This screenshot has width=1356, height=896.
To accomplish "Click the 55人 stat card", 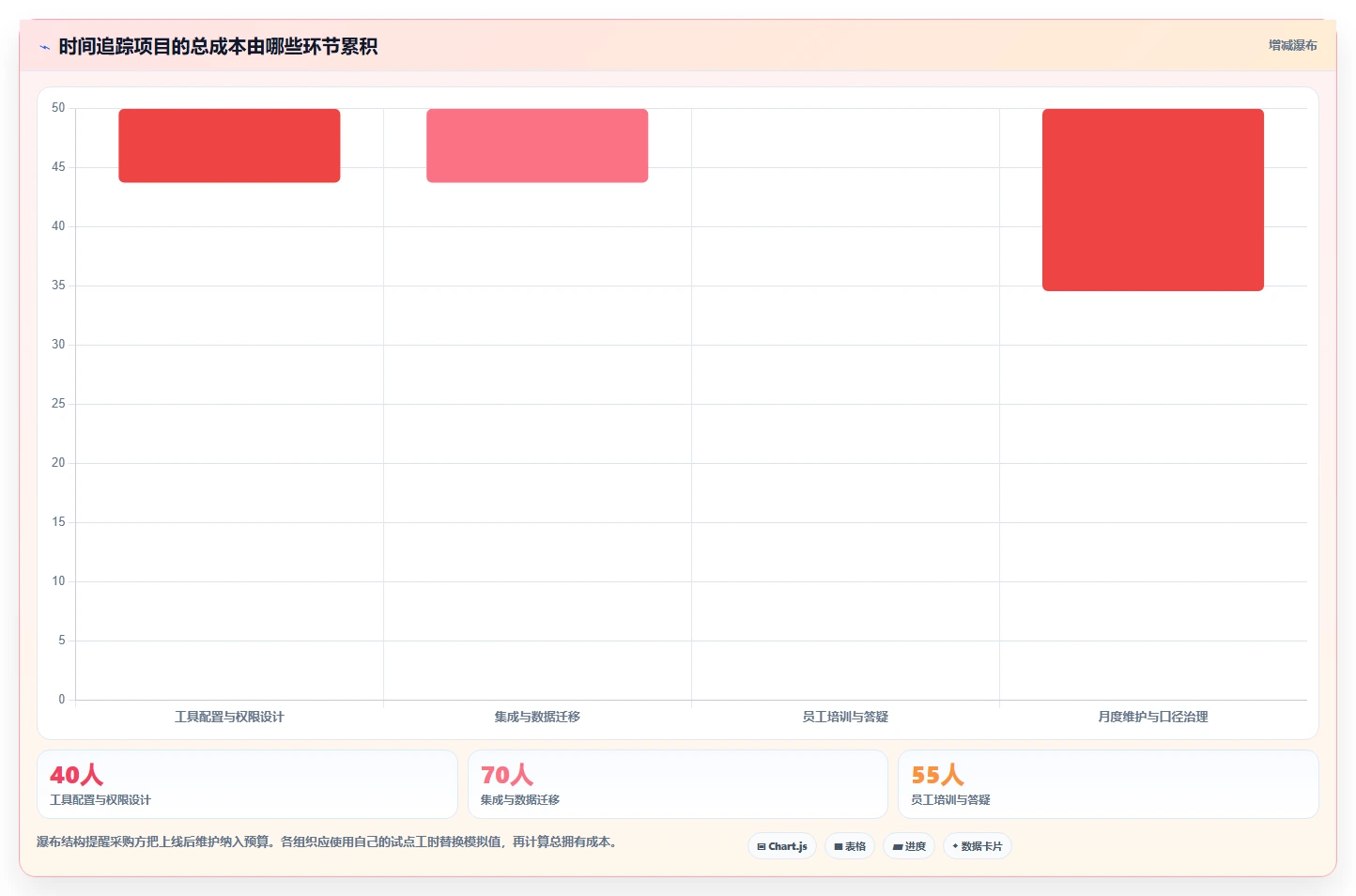I will tap(1108, 784).
